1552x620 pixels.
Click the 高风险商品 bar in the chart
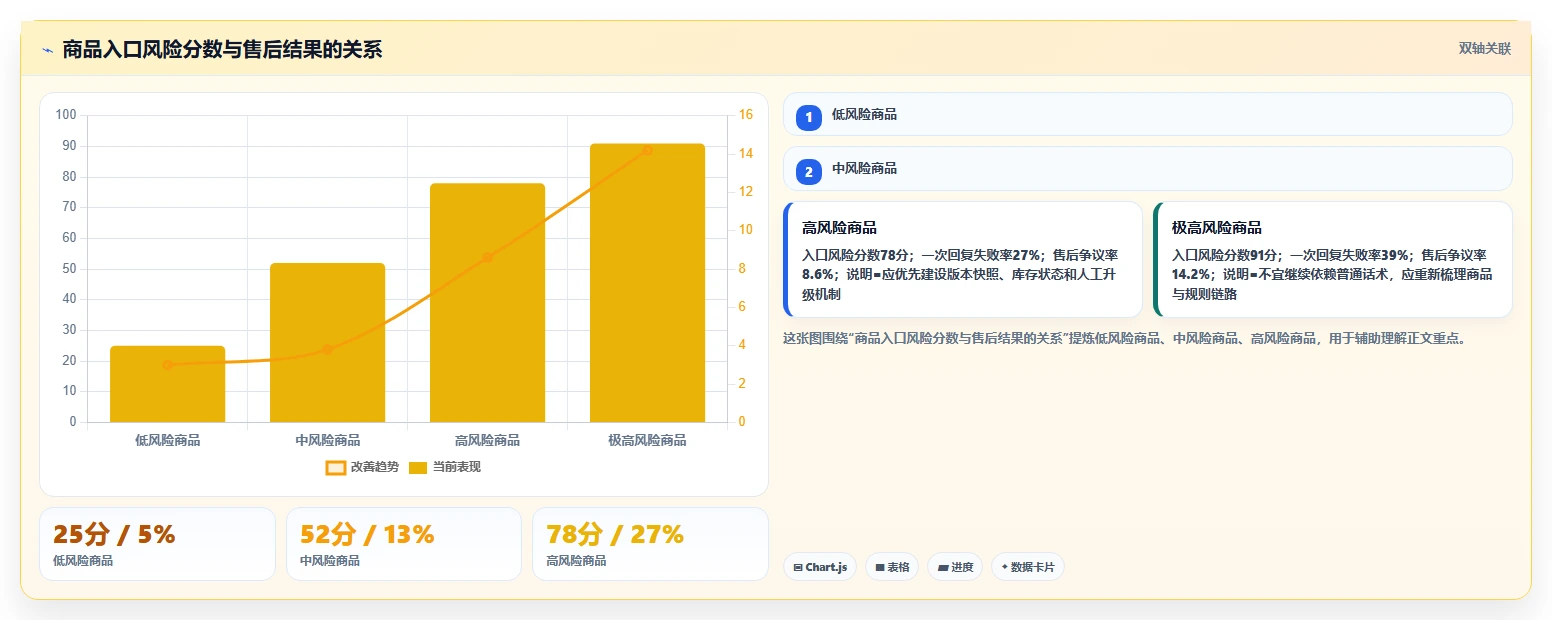[x=487, y=302]
